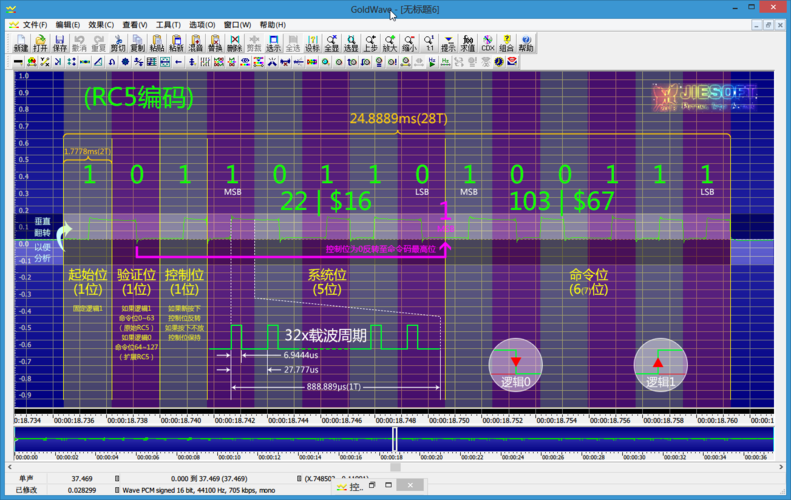Viewport: 791px width, 500px height.
Task: Click the overview waveform near 00:00:10
Action: pyautogui.click(x=230, y=439)
